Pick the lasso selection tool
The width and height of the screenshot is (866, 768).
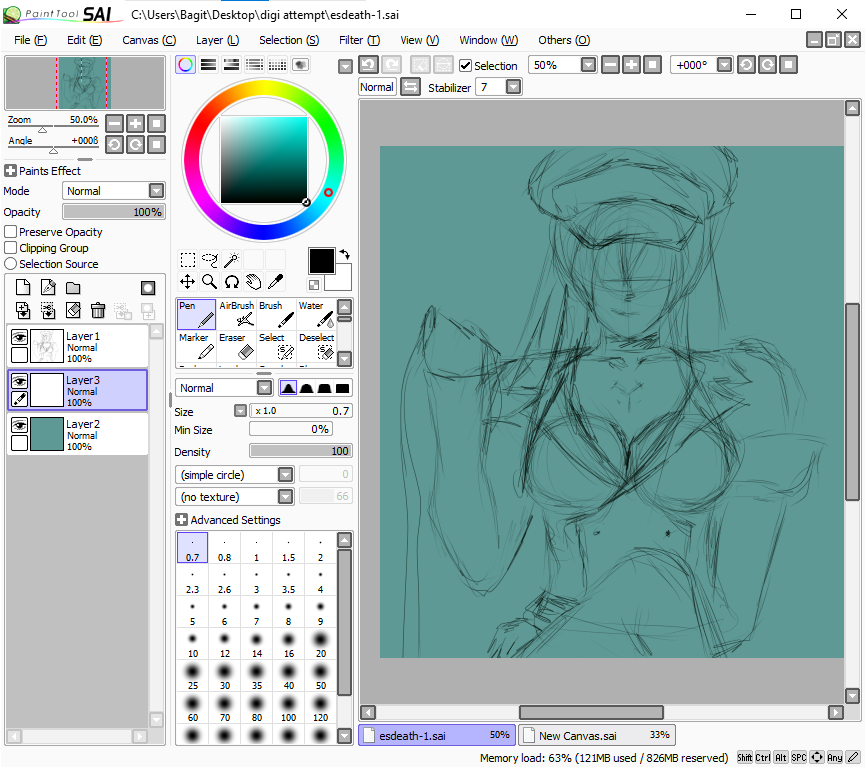(x=210, y=259)
